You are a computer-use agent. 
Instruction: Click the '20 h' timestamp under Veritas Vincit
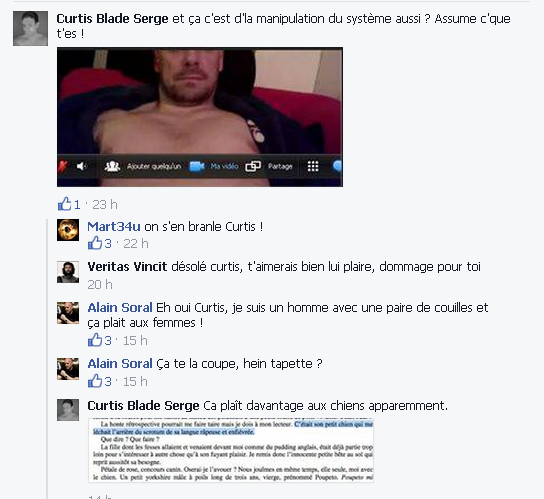[100, 285]
